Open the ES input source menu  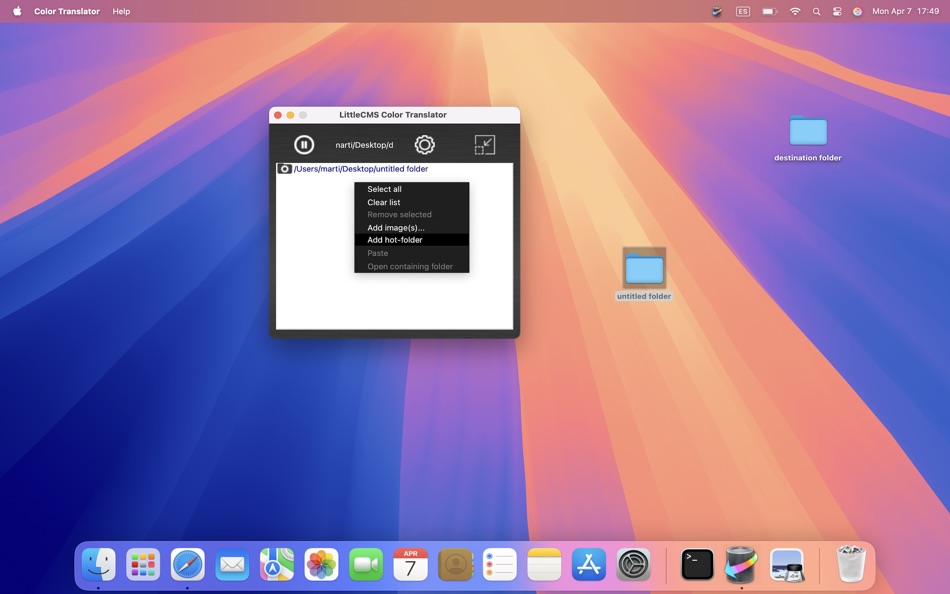coord(743,11)
